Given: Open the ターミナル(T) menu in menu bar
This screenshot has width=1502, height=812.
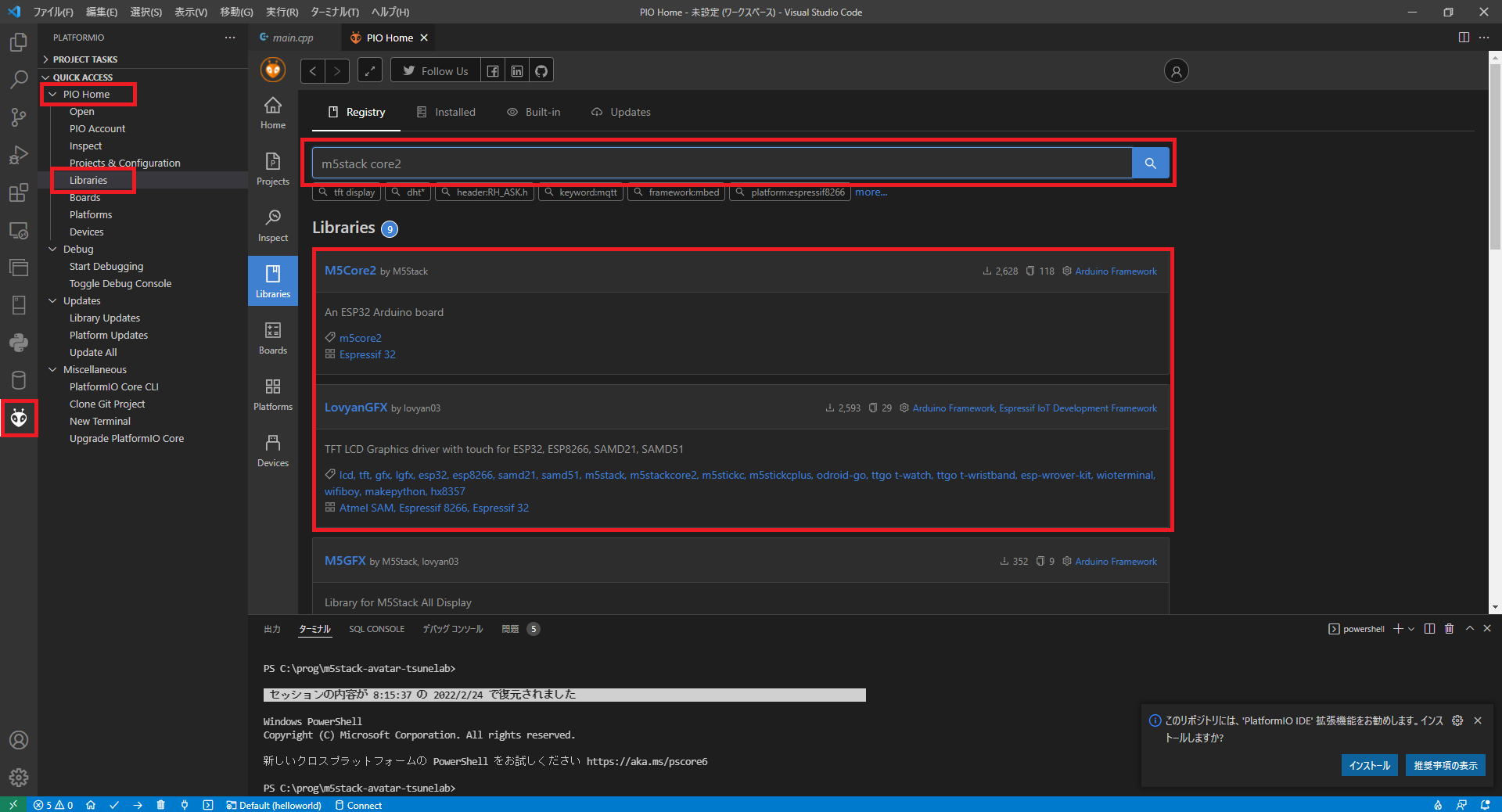Looking at the screenshot, I should click(334, 12).
